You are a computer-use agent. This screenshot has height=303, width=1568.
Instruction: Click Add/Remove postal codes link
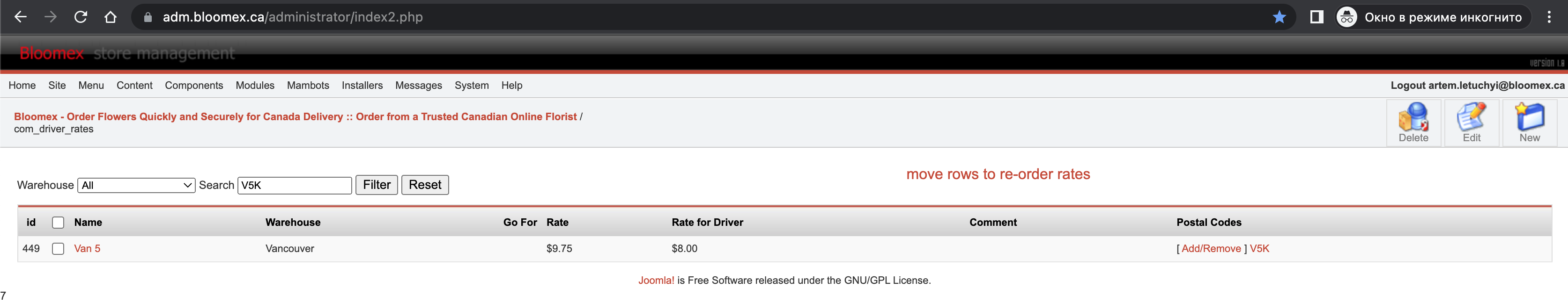pos(1211,249)
